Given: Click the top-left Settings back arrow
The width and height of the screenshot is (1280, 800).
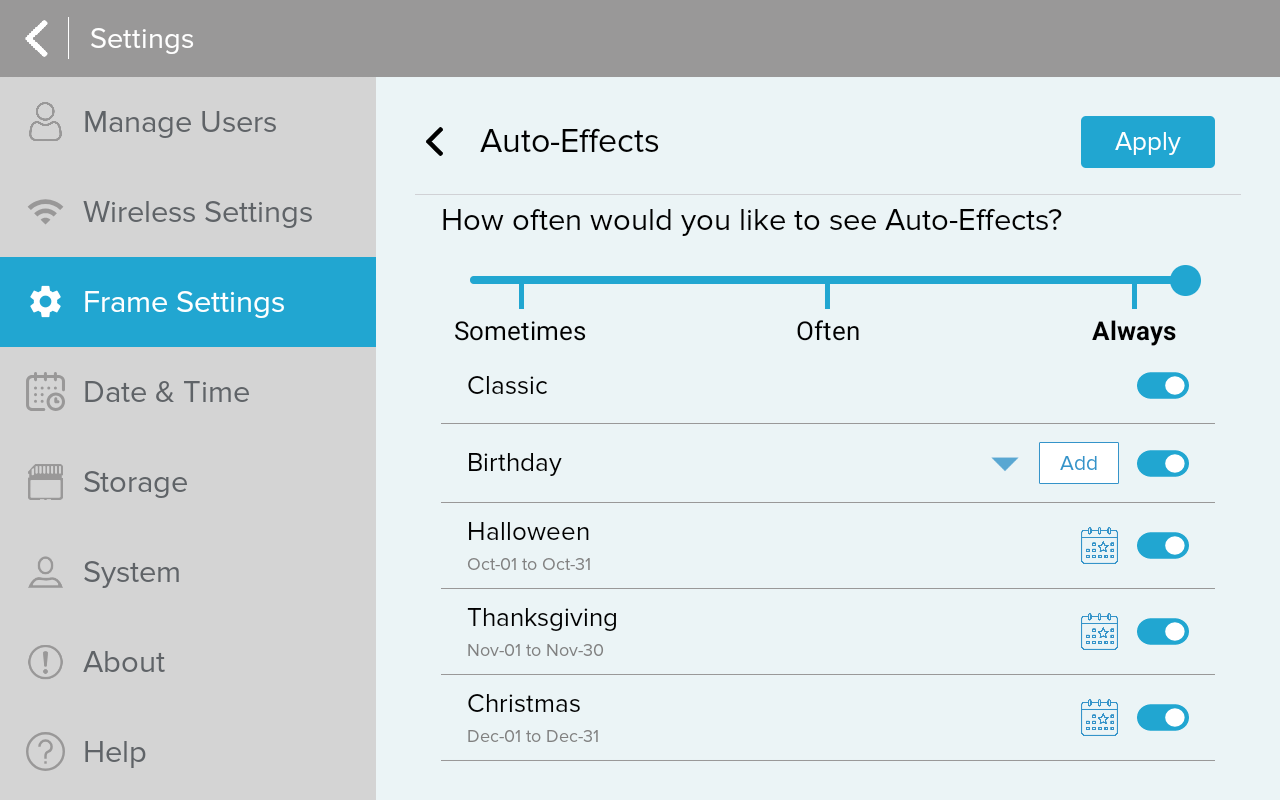Looking at the screenshot, I should point(37,39).
